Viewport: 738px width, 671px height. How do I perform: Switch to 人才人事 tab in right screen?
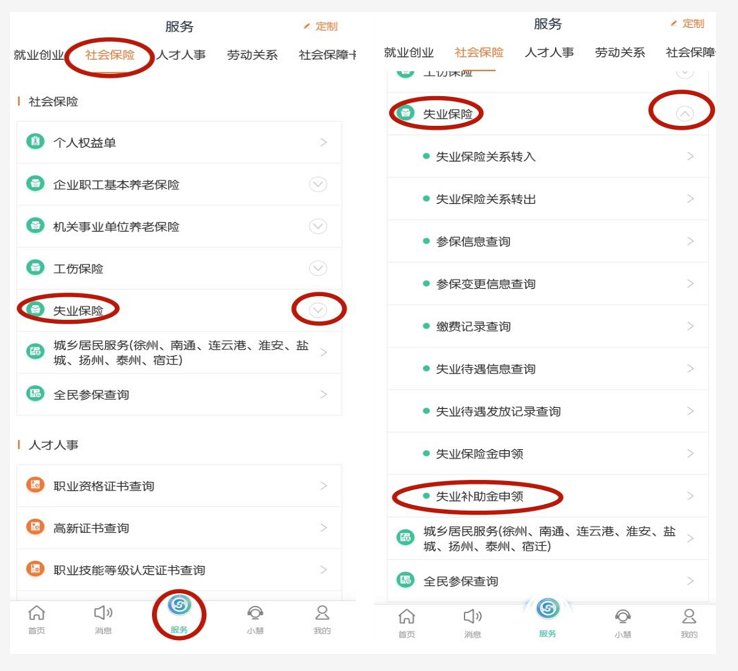pyautogui.click(x=549, y=52)
